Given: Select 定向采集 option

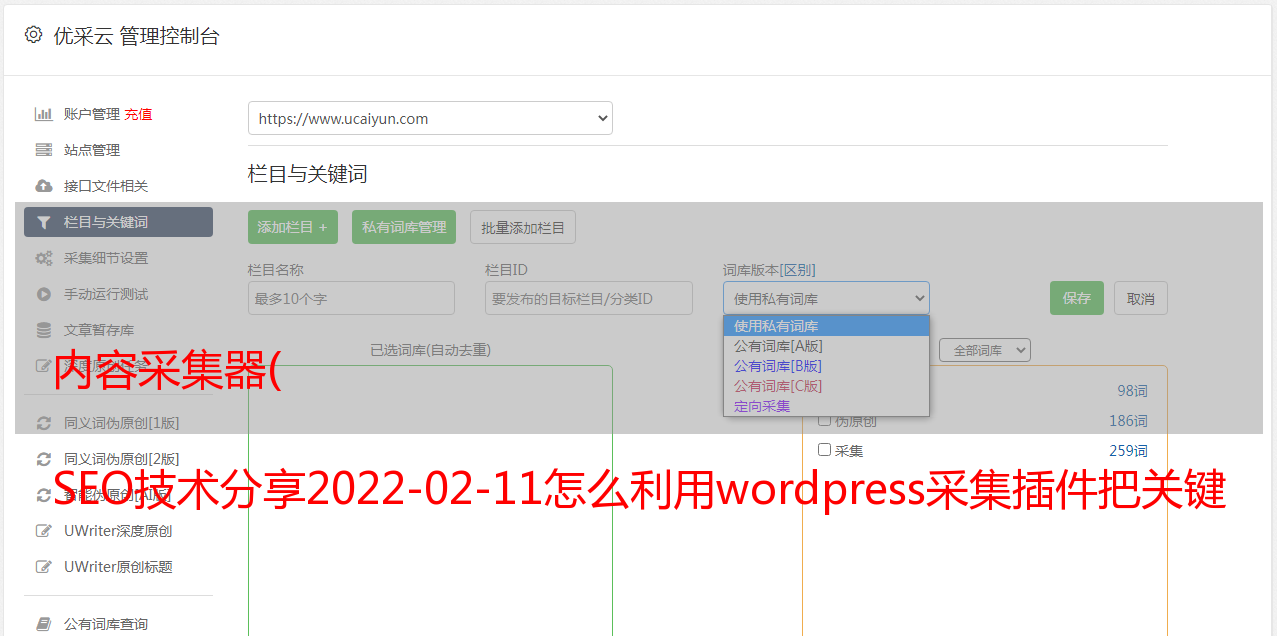Looking at the screenshot, I should pos(826,406).
